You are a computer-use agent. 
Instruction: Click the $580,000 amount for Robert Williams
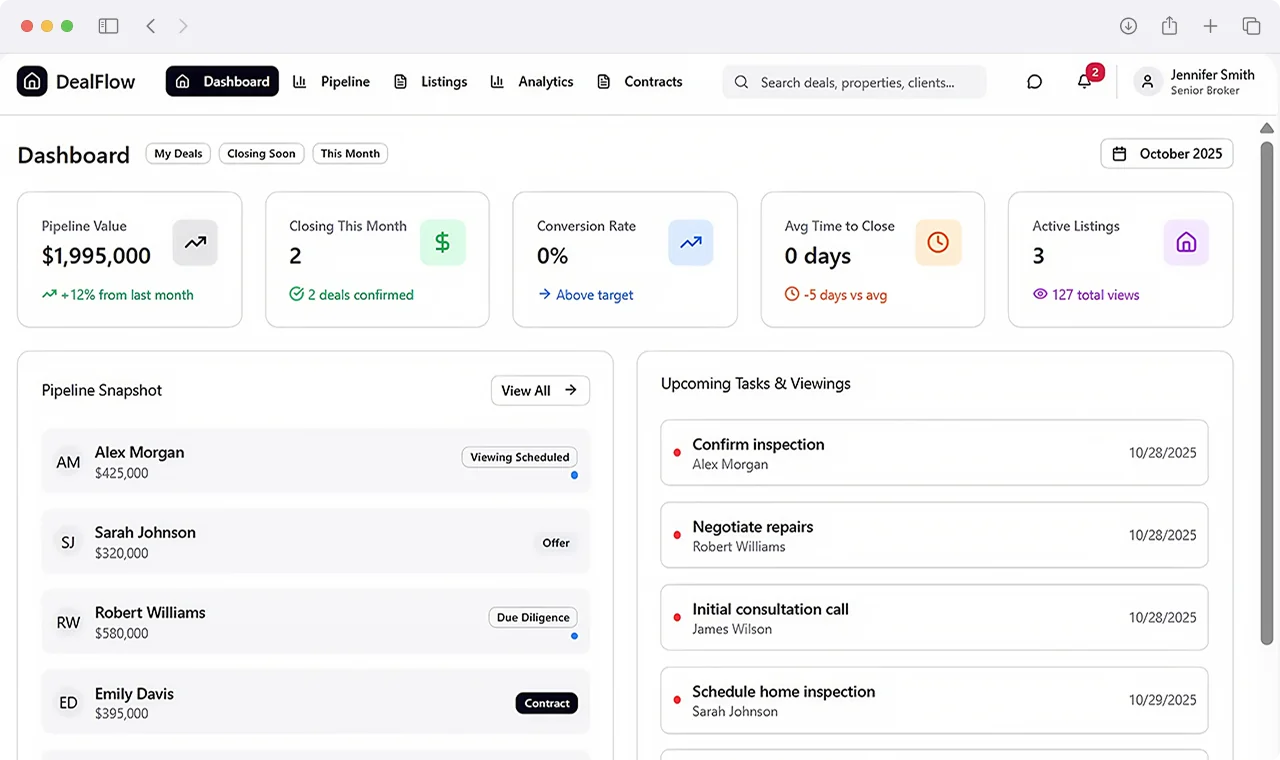121,633
